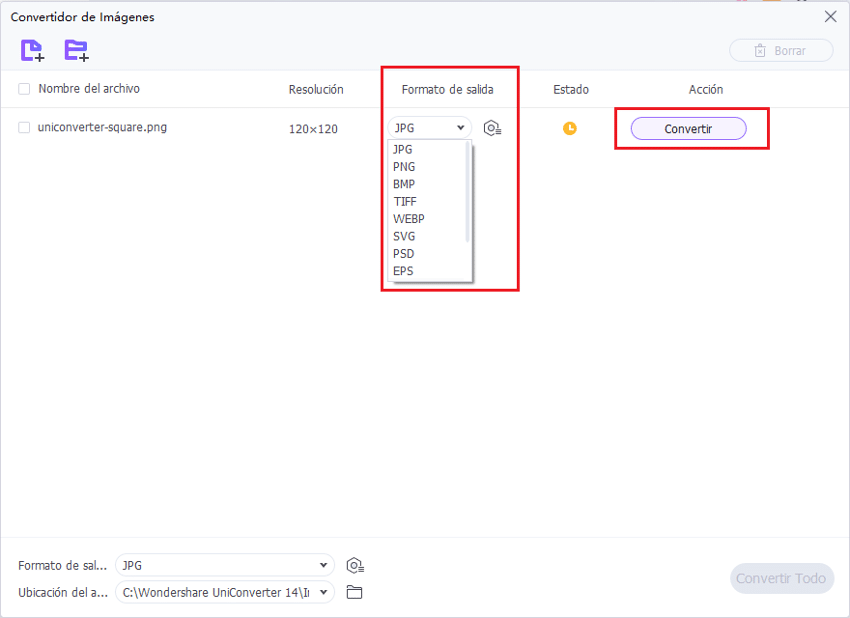The height and width of the screenshot is (618, 850).
Task: Toggle the select-all Nombre del archivo checkbox
Action: click(24, 89)
